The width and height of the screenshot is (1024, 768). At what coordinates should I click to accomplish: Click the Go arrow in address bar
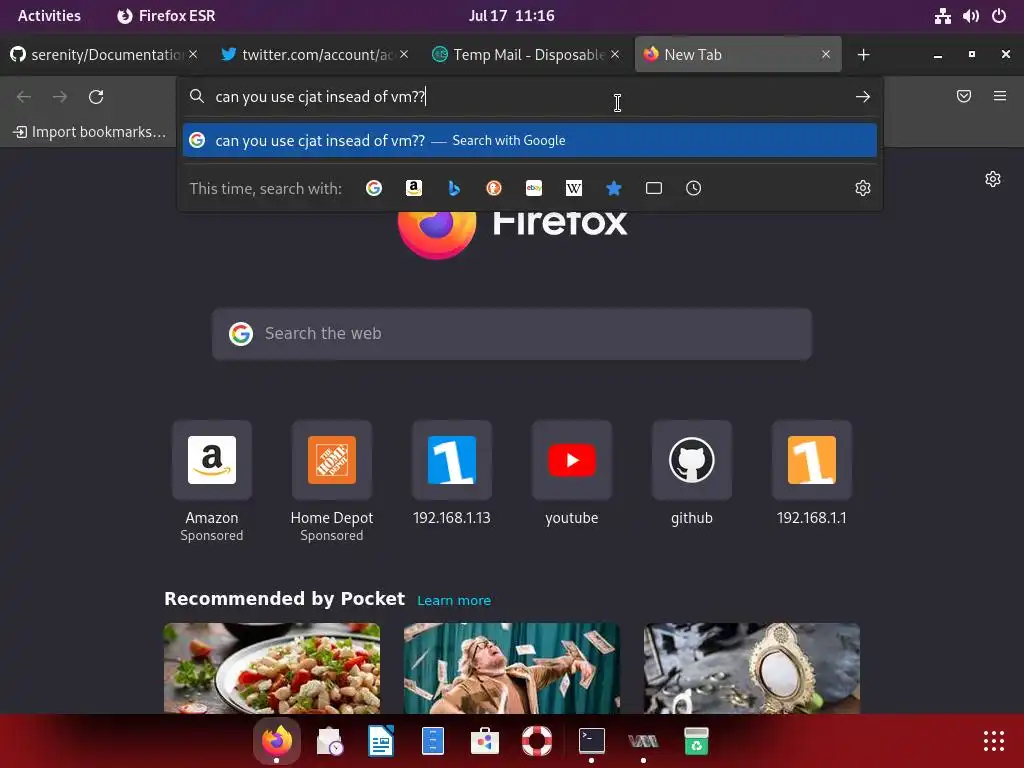coord(863,97)
